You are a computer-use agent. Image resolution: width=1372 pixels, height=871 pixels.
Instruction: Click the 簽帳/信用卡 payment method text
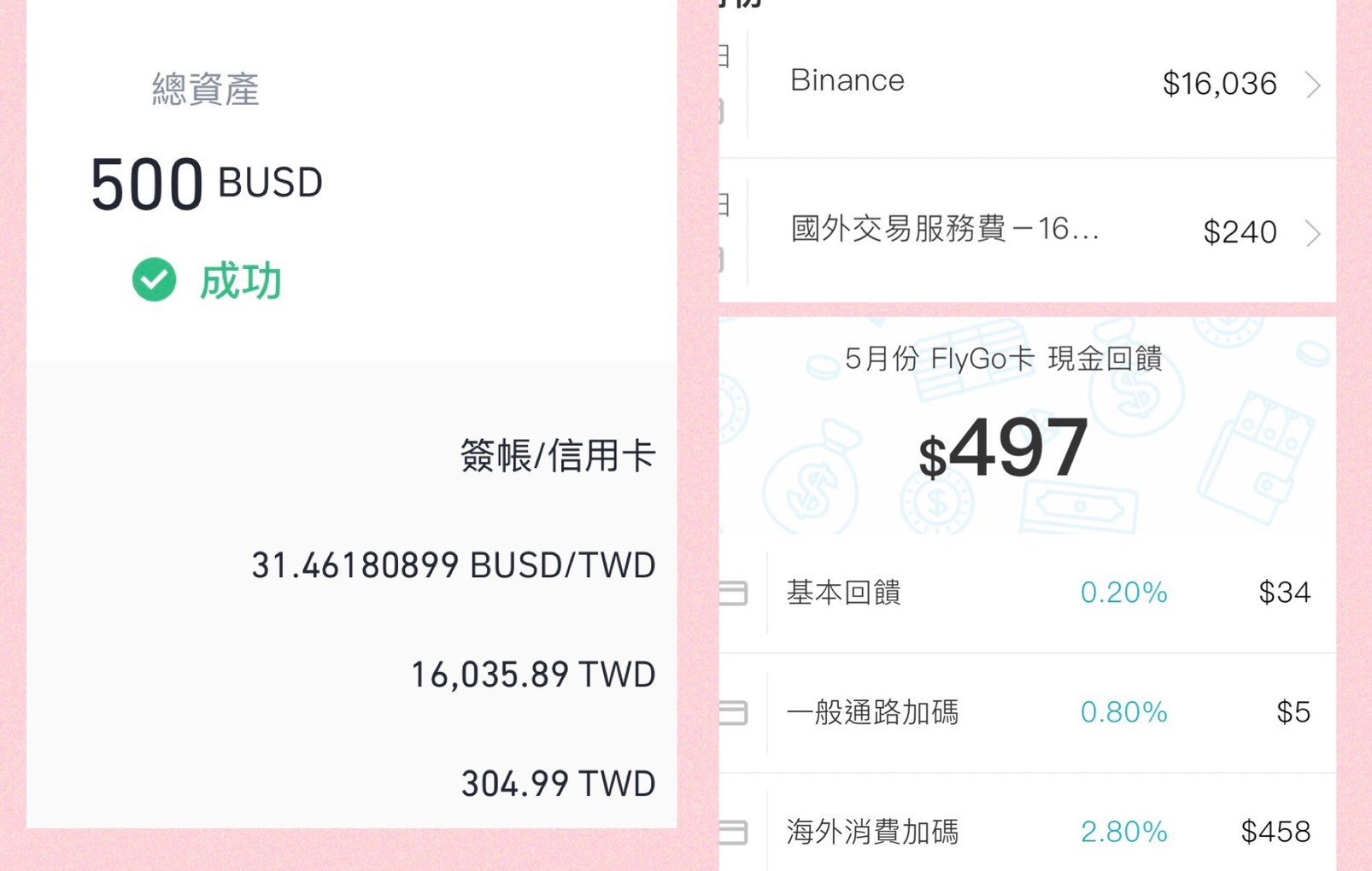[558, 455]
